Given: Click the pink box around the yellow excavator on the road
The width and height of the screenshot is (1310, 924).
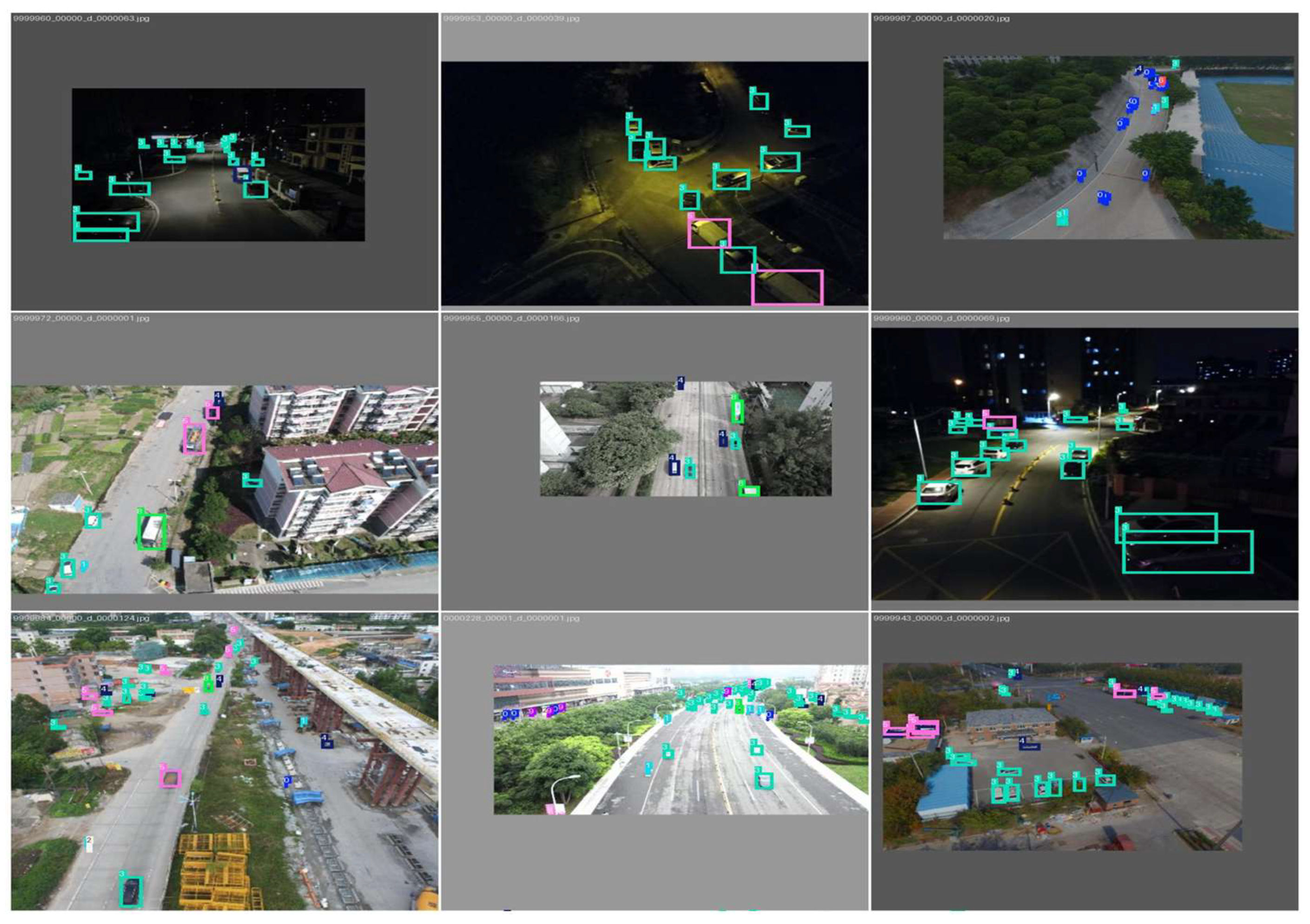Looking at the screenshot, I should [195, 439].
